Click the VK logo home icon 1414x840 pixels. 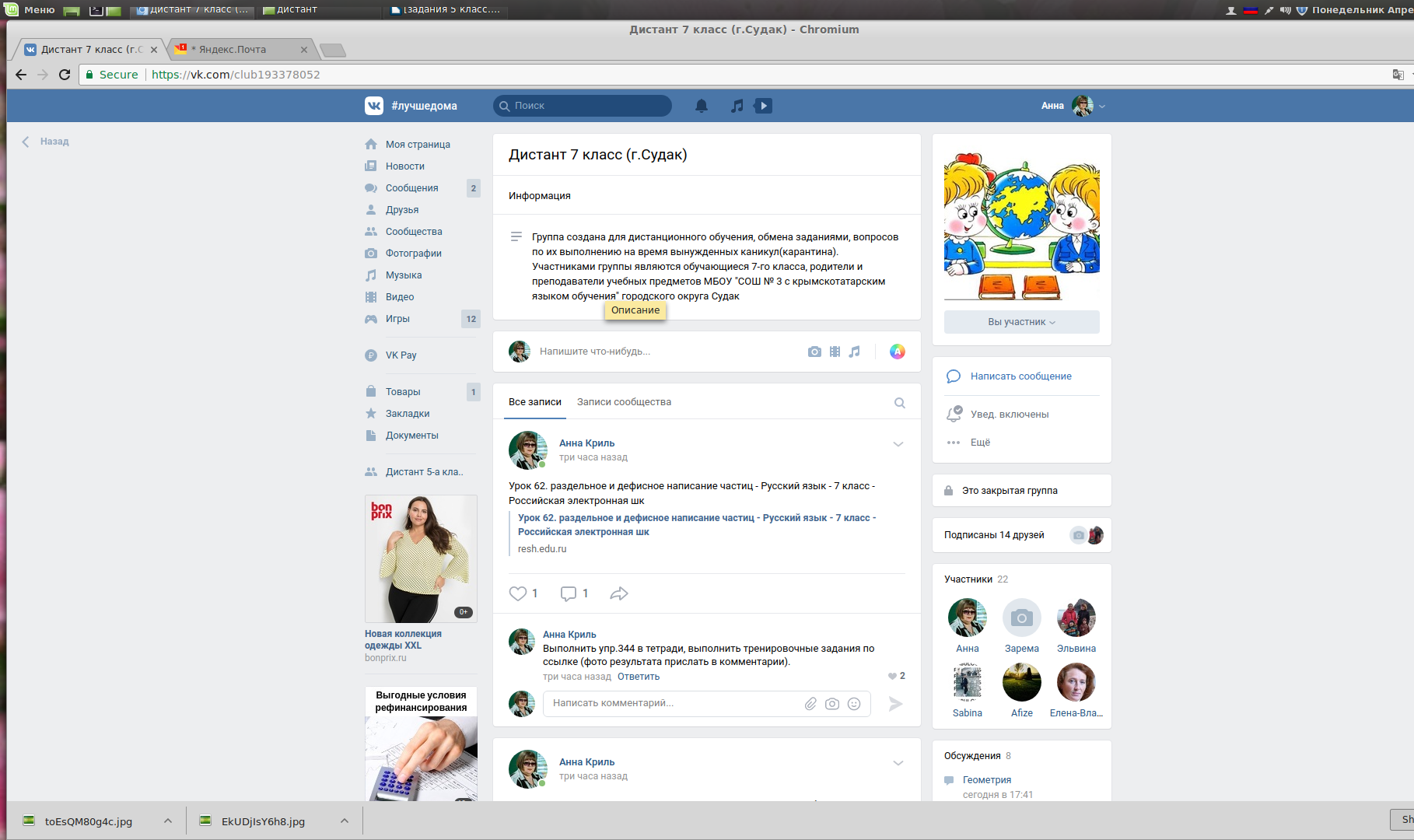(x=374, y=106)
